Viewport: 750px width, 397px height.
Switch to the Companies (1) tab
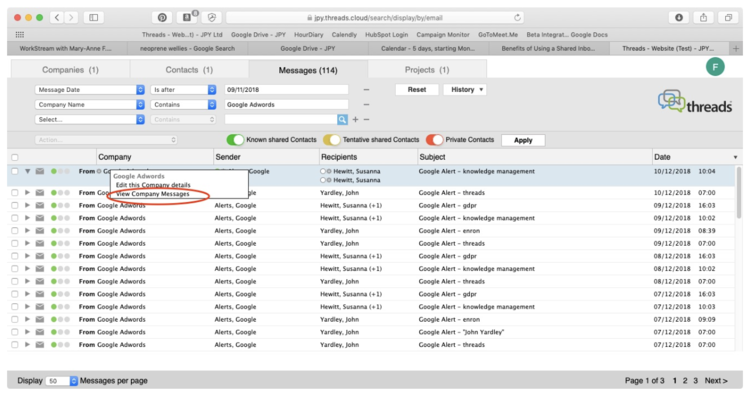click(x=70, y=70)
